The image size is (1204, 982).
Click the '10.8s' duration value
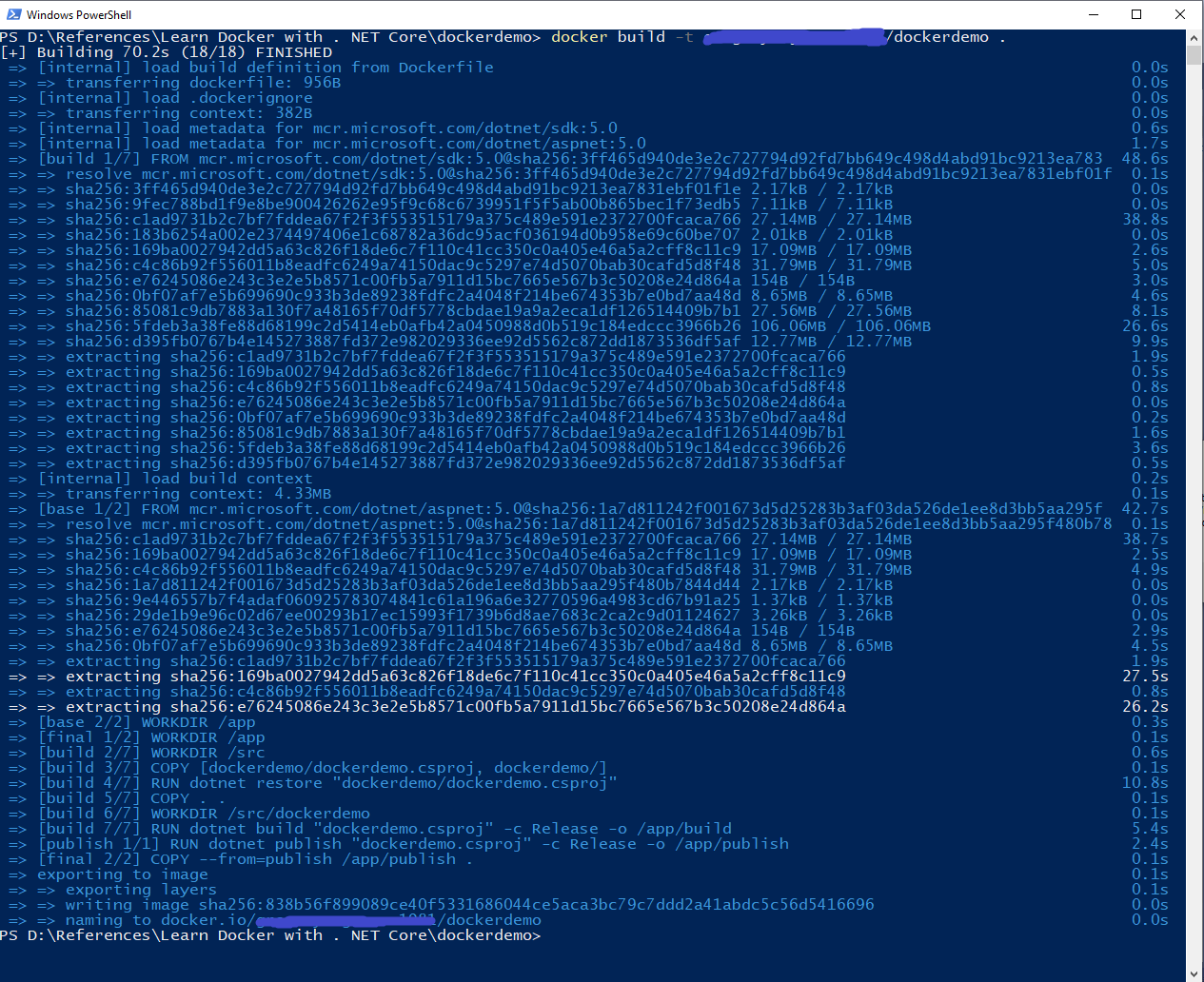[x=1146, y=783]
